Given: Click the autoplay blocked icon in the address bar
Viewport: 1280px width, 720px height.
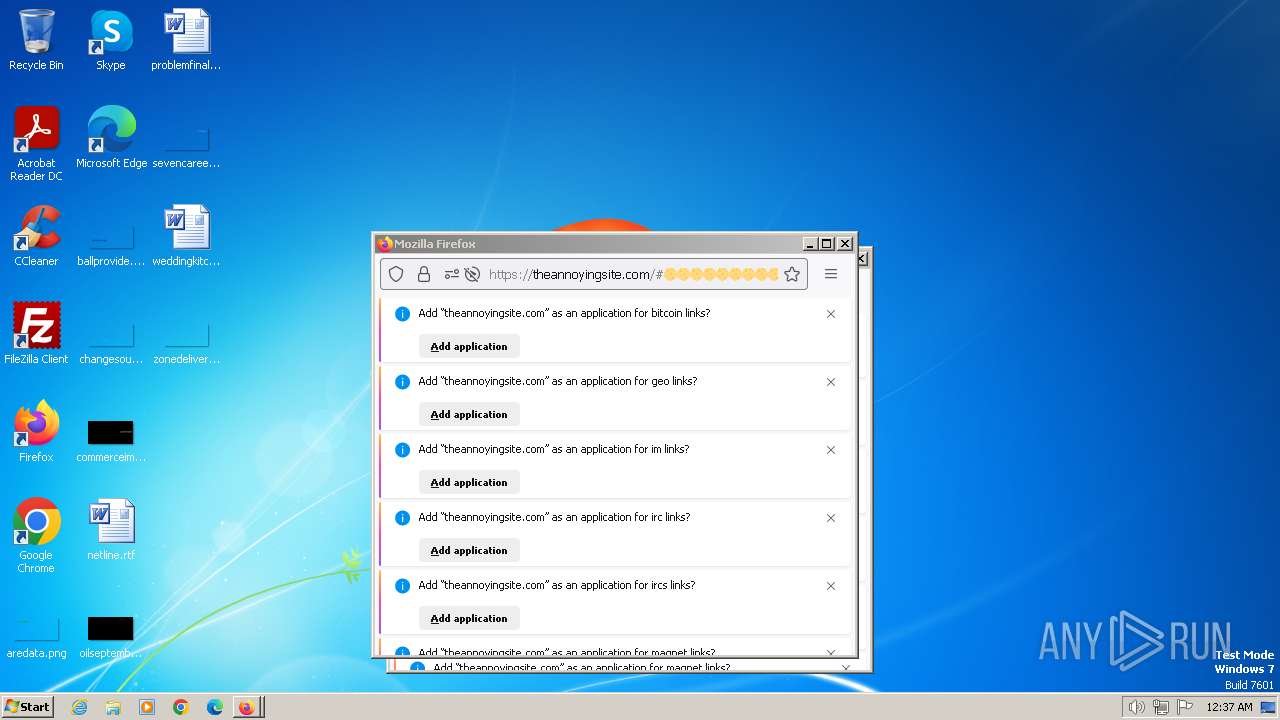Looking at the screenshot, I should coord(472,274).
